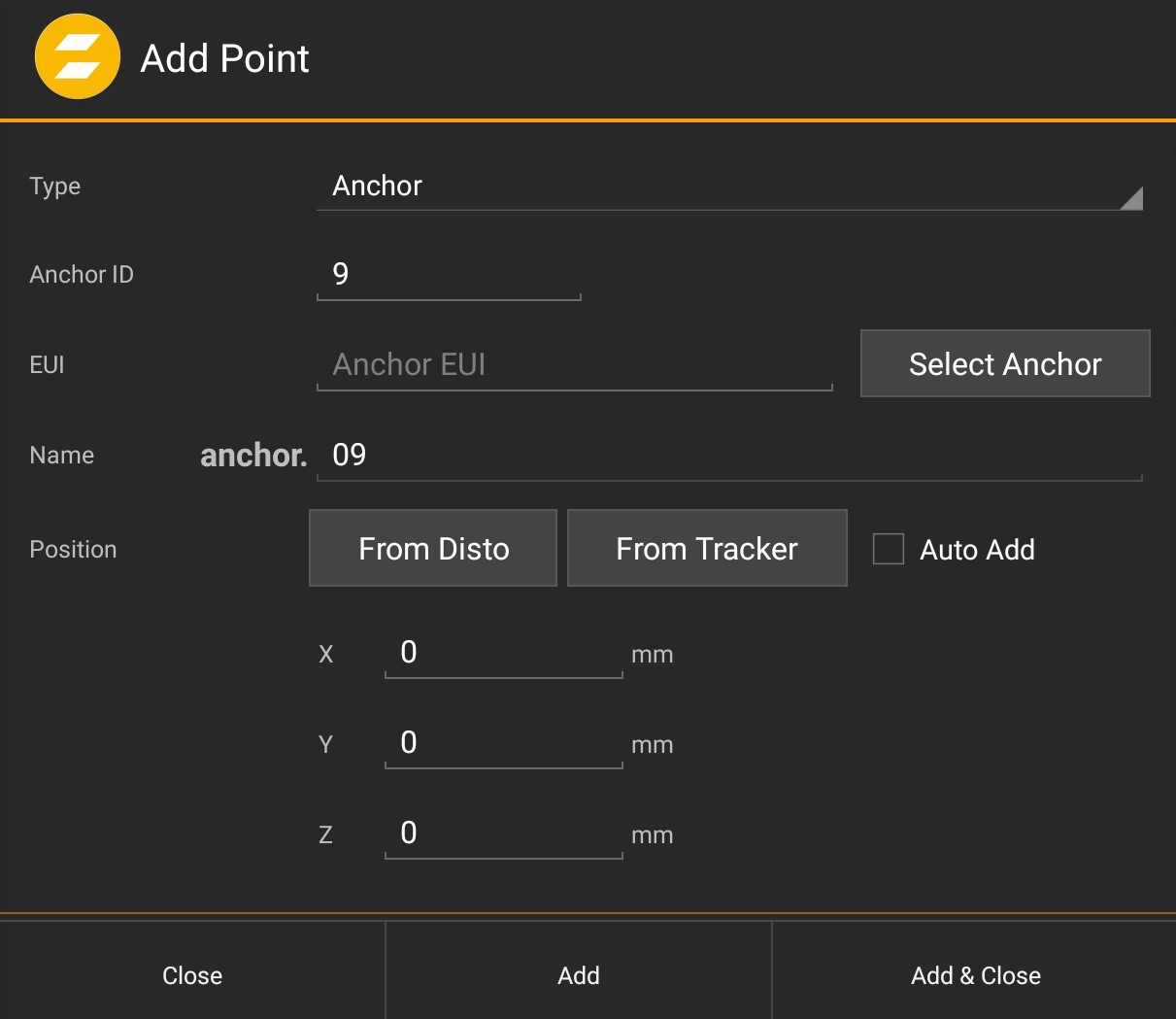Get position From Disto
This screenshot has height=1019, width=1176.
pyautogui.click(x=433, y=549)
